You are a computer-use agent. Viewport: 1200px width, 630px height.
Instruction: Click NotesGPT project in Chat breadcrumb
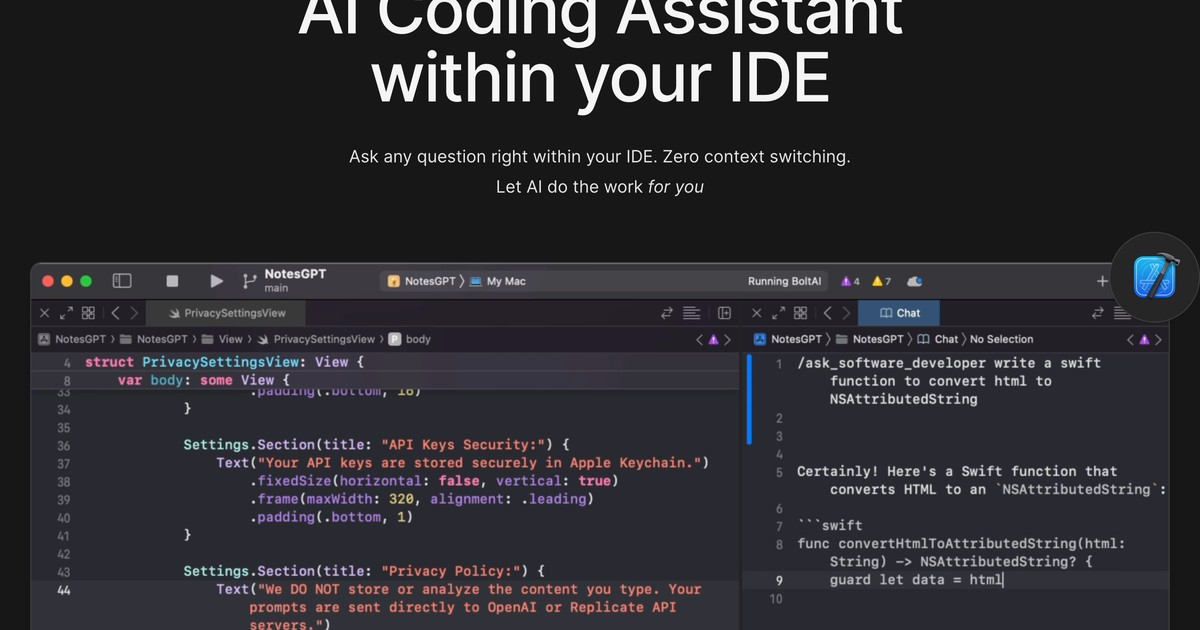pos(788,339)
